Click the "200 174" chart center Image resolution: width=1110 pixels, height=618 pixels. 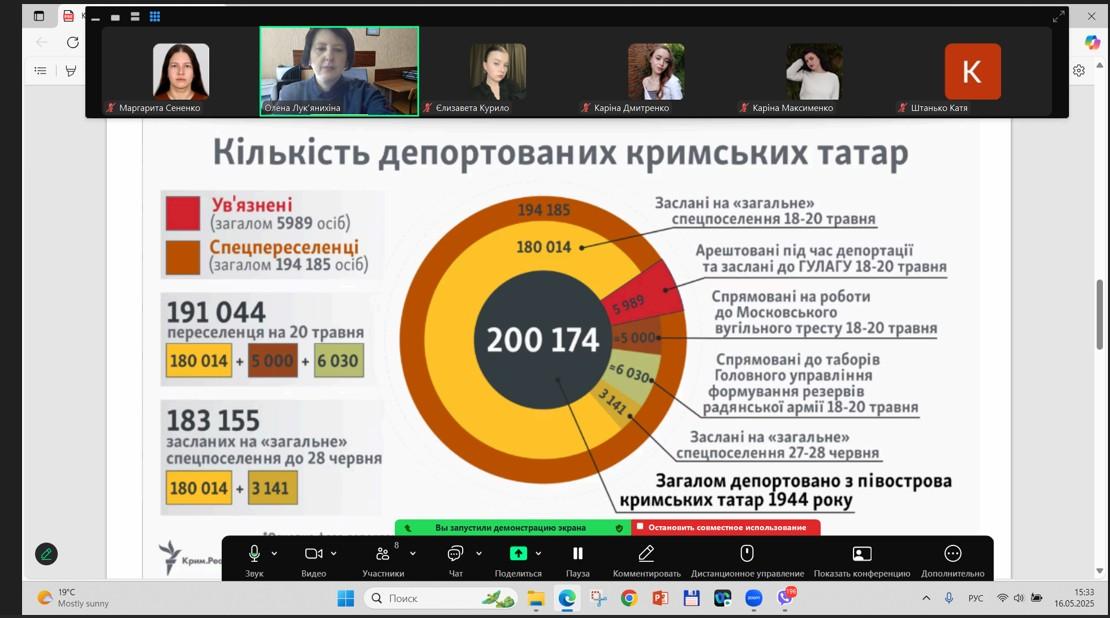(543, 340)
